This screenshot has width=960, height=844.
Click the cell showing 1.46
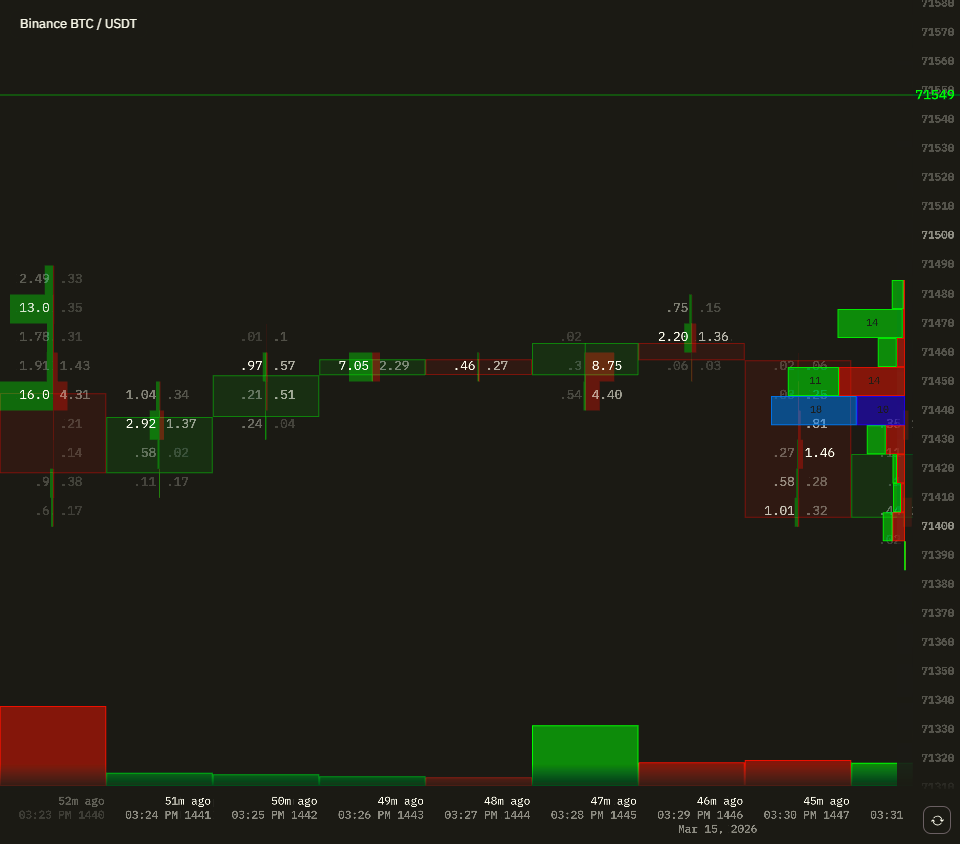tap(819, 452)
